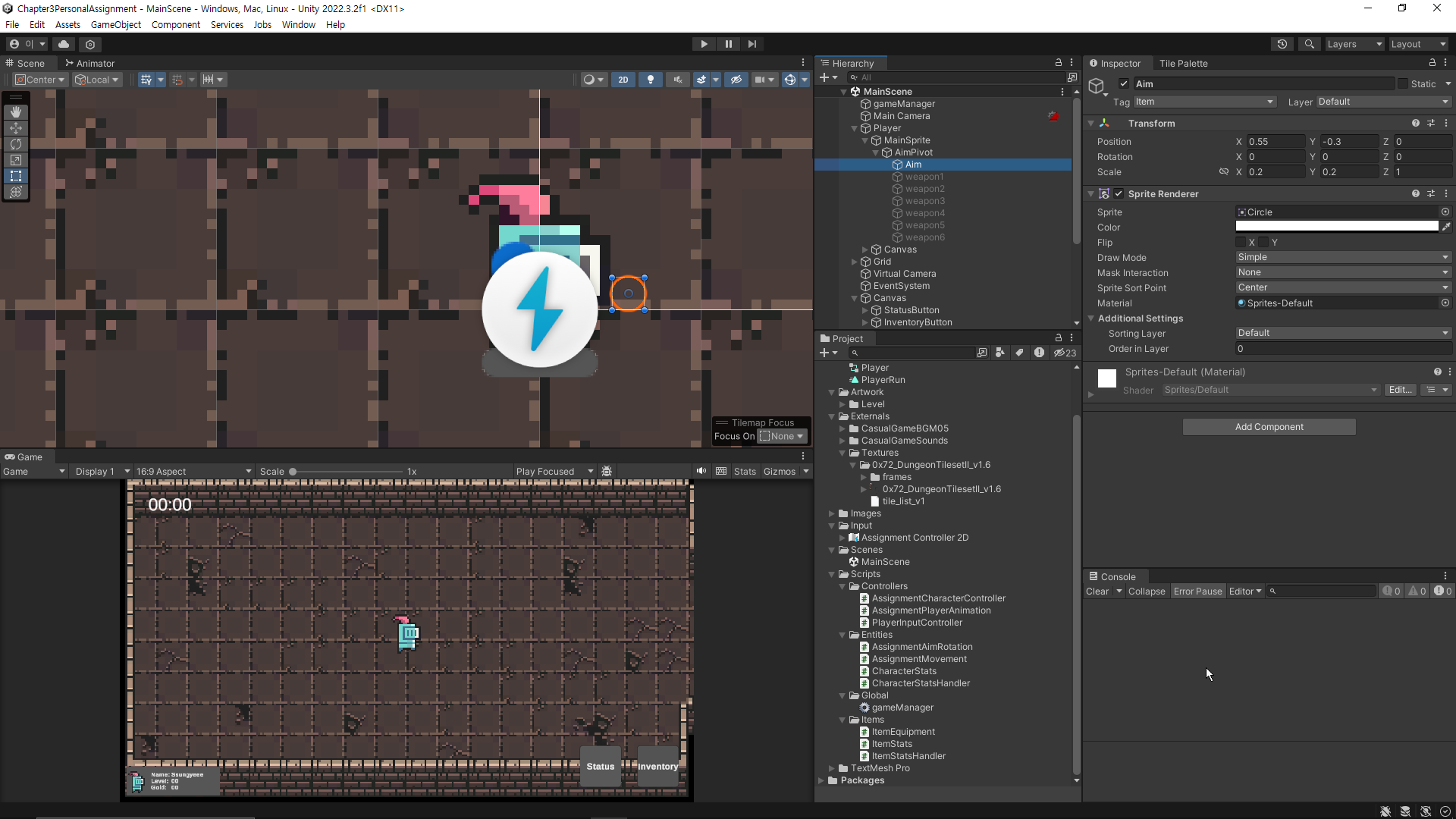Open the Layers dropdown
The image size is (1456, 819).
click(1354, 44)
